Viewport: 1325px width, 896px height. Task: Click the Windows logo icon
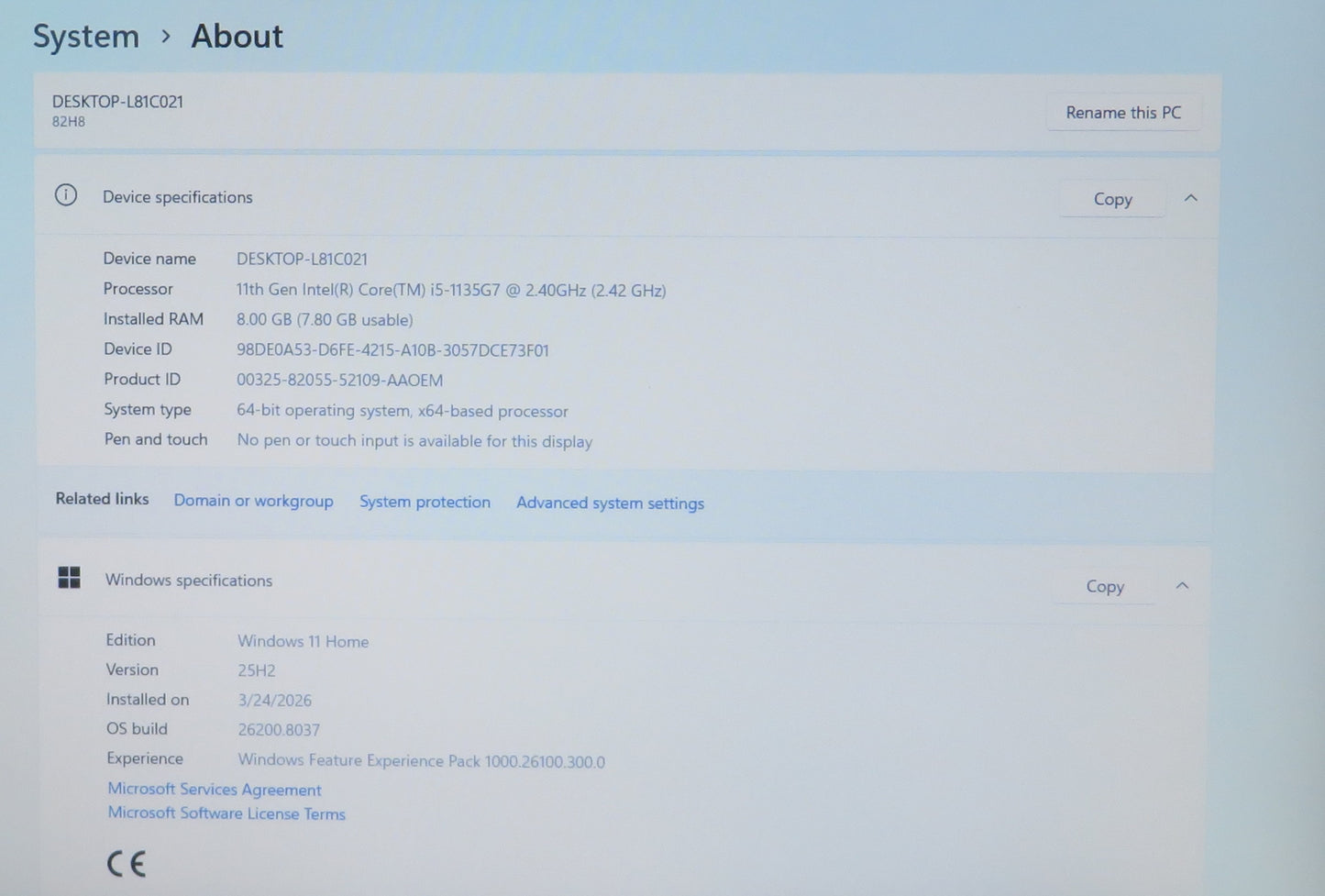[70, 578]
